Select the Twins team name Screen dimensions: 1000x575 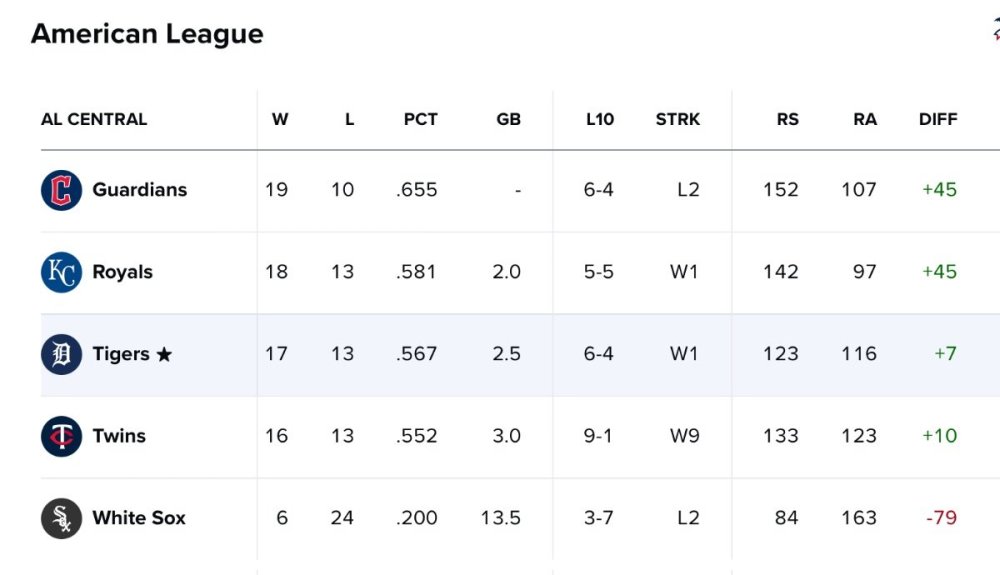click(x=118, y=436)
